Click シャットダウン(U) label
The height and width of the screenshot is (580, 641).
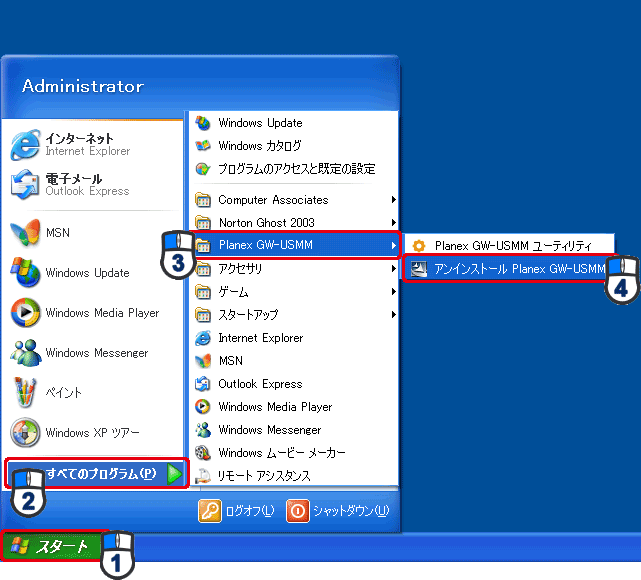[351, 511]
